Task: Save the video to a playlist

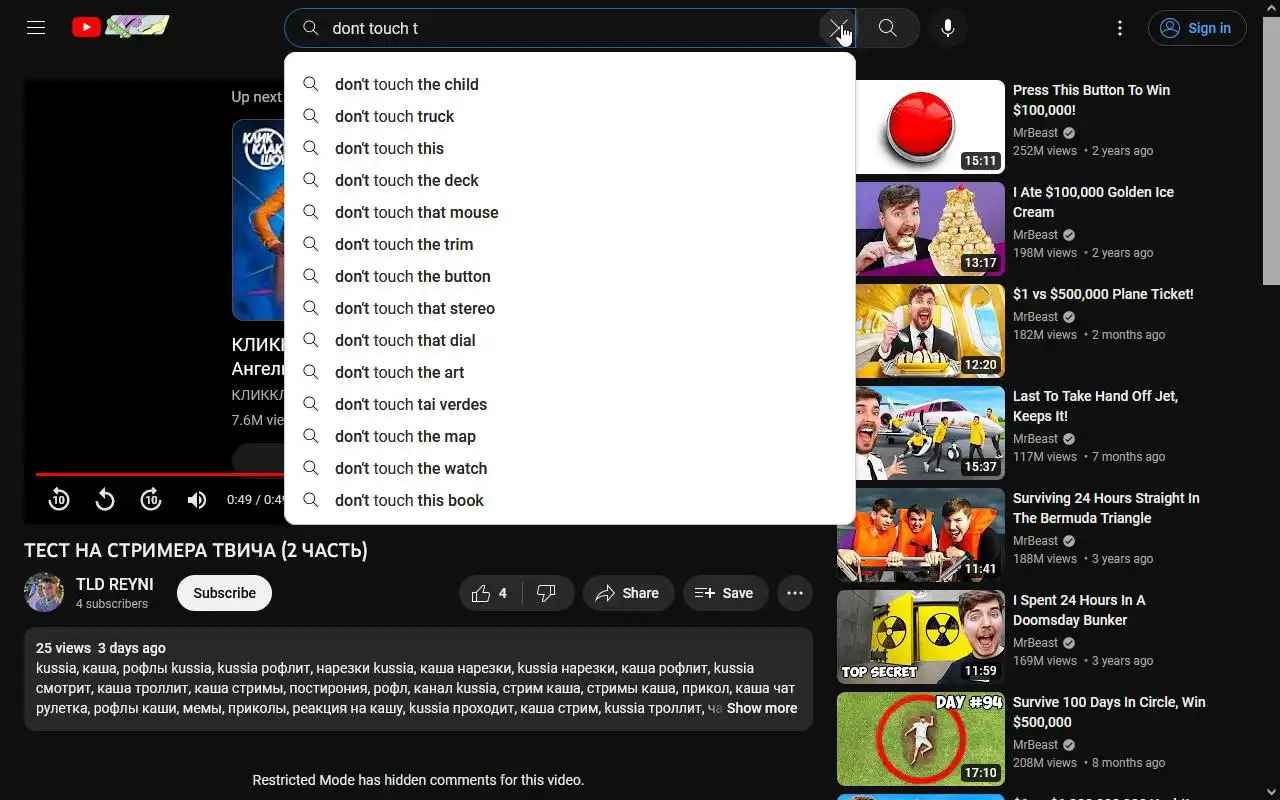Action: click(725, 593)
